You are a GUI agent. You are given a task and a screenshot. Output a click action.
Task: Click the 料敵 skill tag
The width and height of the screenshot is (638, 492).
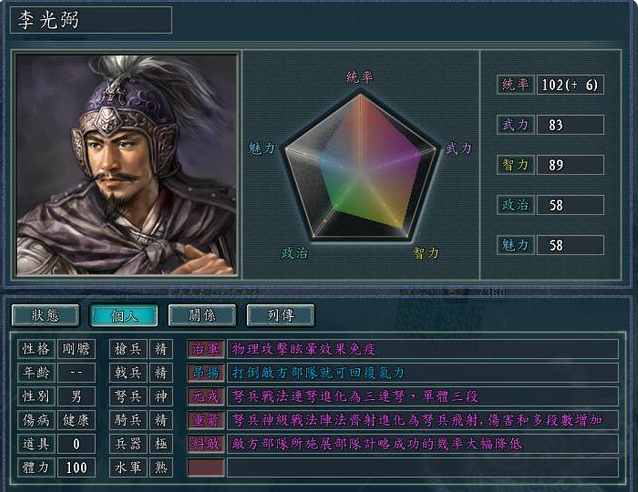click(206, 444)
